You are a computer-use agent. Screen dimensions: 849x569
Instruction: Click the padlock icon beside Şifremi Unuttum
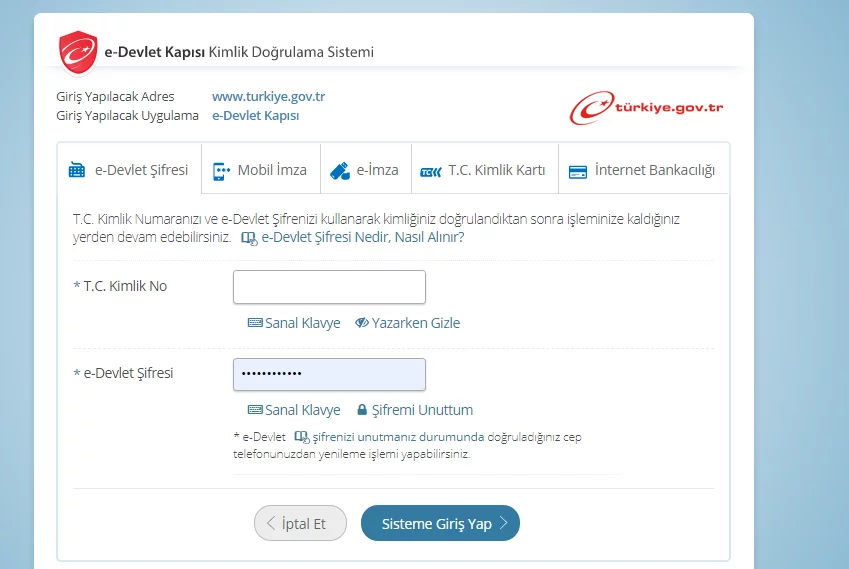tap(362, 409)
